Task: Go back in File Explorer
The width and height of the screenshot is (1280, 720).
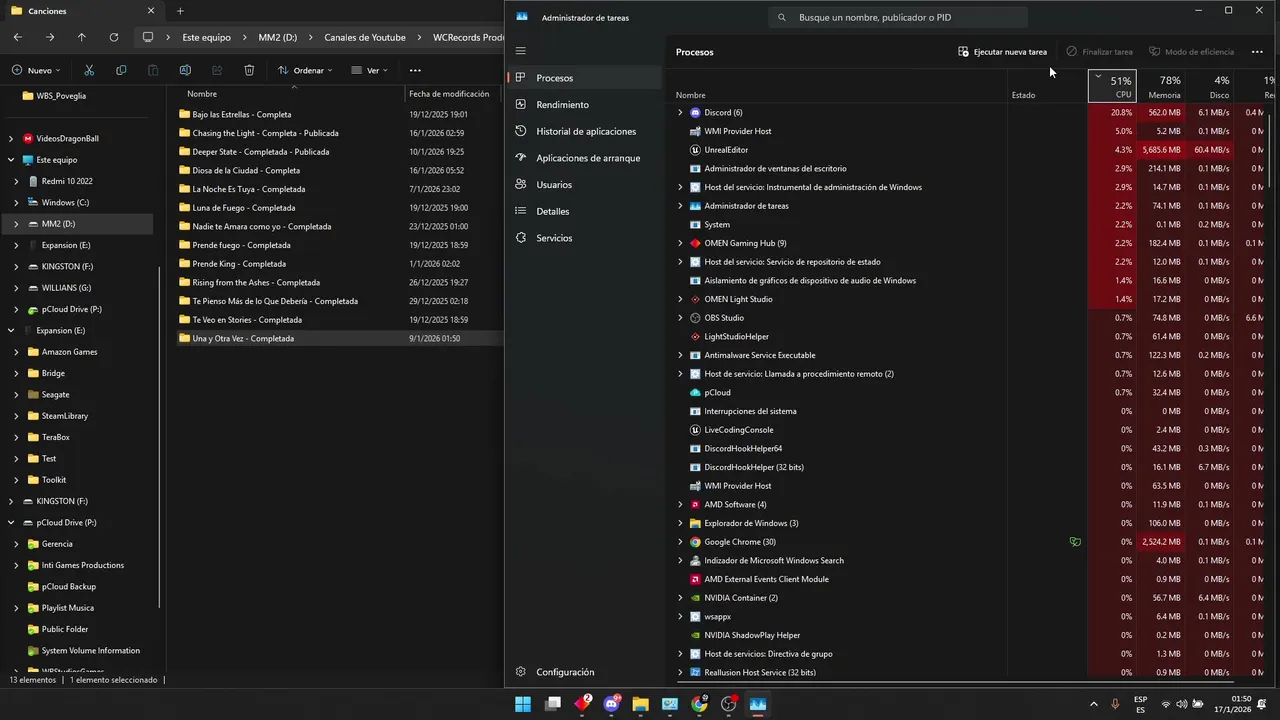Action: (18, 37)
